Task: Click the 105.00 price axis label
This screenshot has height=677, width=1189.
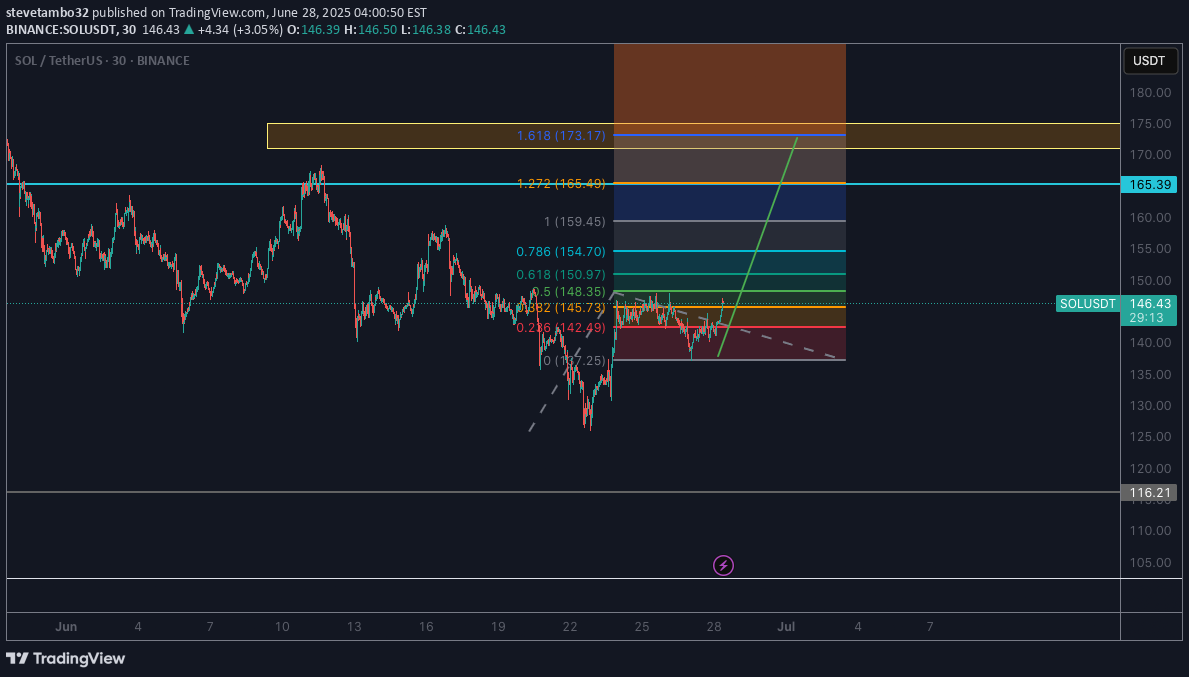Action: tap(1150, 563)
